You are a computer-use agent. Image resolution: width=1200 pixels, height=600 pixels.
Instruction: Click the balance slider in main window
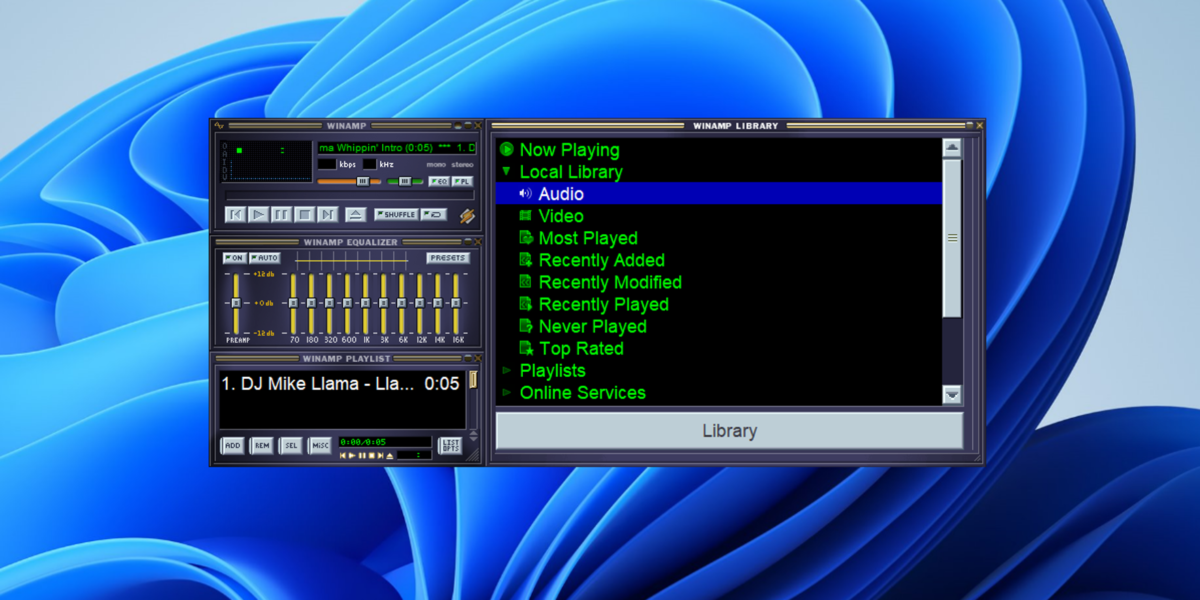[405, 181]
